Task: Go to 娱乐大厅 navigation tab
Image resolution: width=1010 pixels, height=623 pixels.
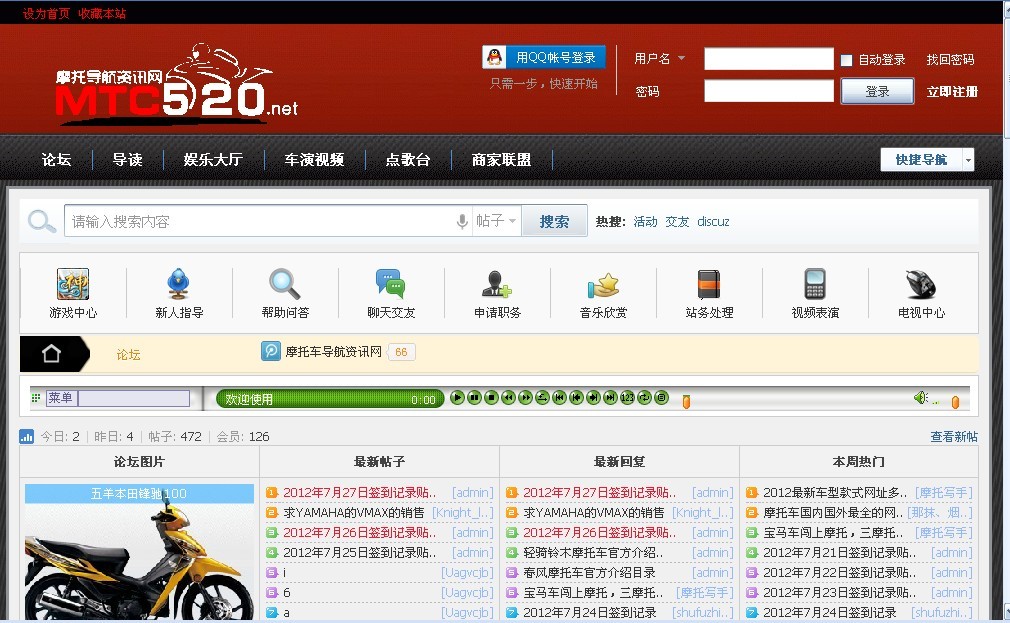Action: [213, 159]
